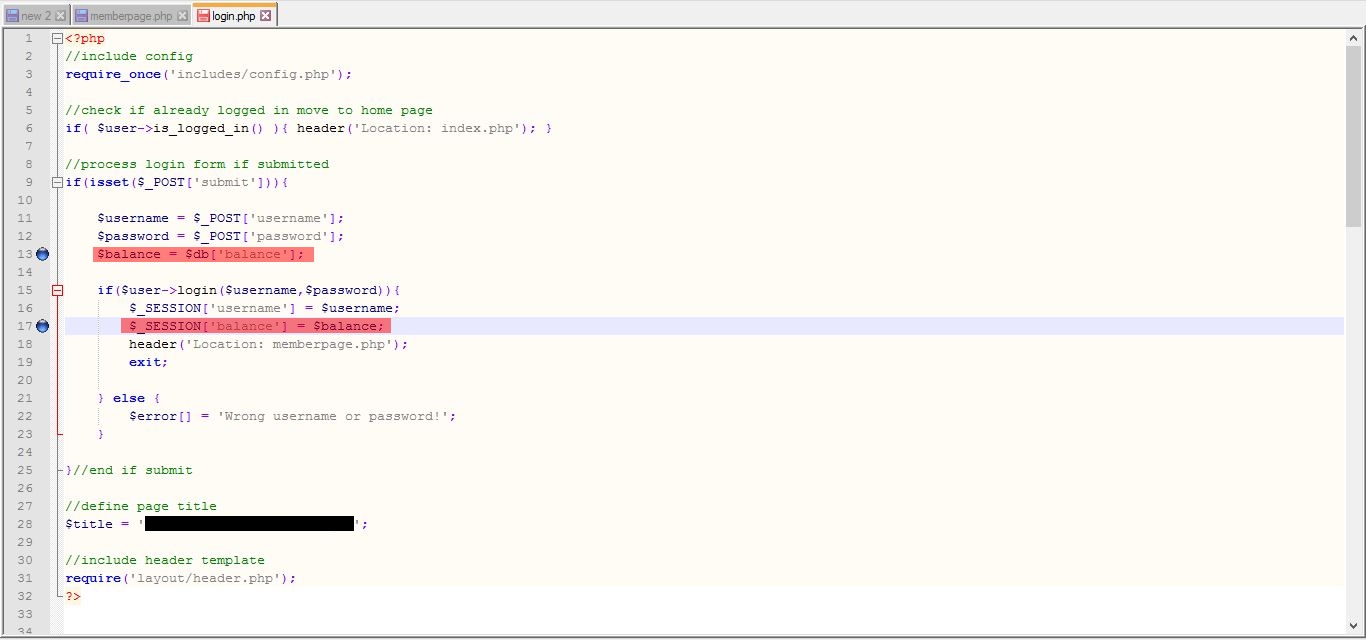Click the header Location: memberpage.php line

pos(268,344)
